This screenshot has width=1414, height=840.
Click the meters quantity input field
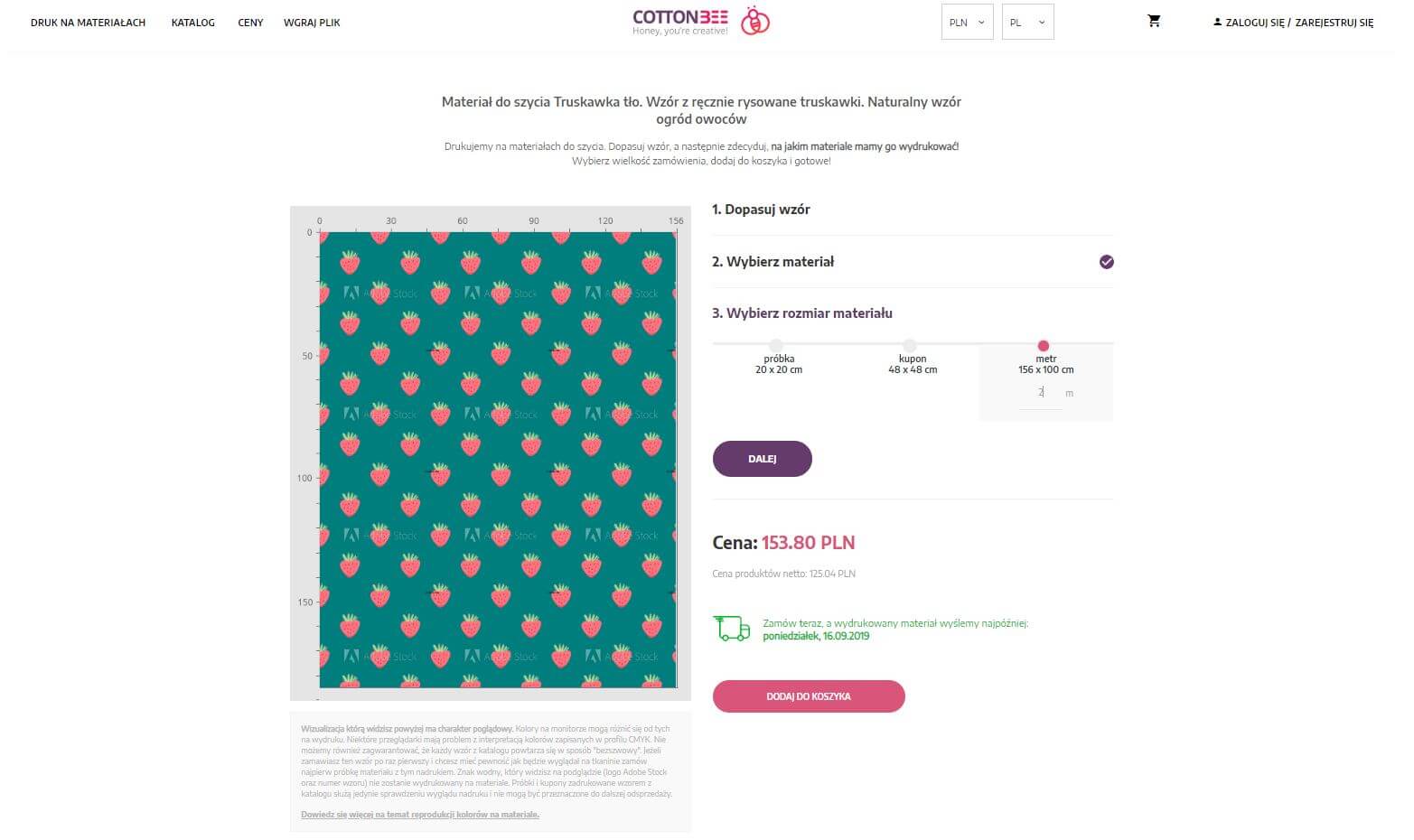point(1041,393)
